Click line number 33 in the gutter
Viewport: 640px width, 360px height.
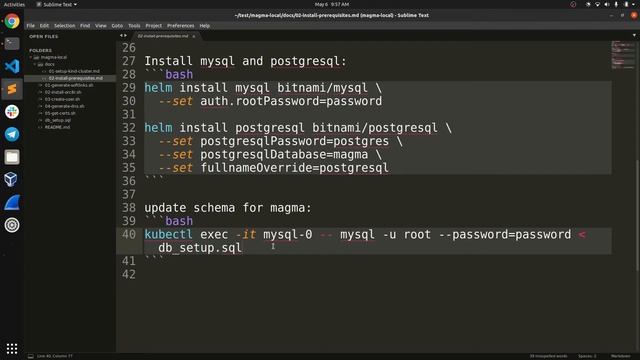[129, 141]
